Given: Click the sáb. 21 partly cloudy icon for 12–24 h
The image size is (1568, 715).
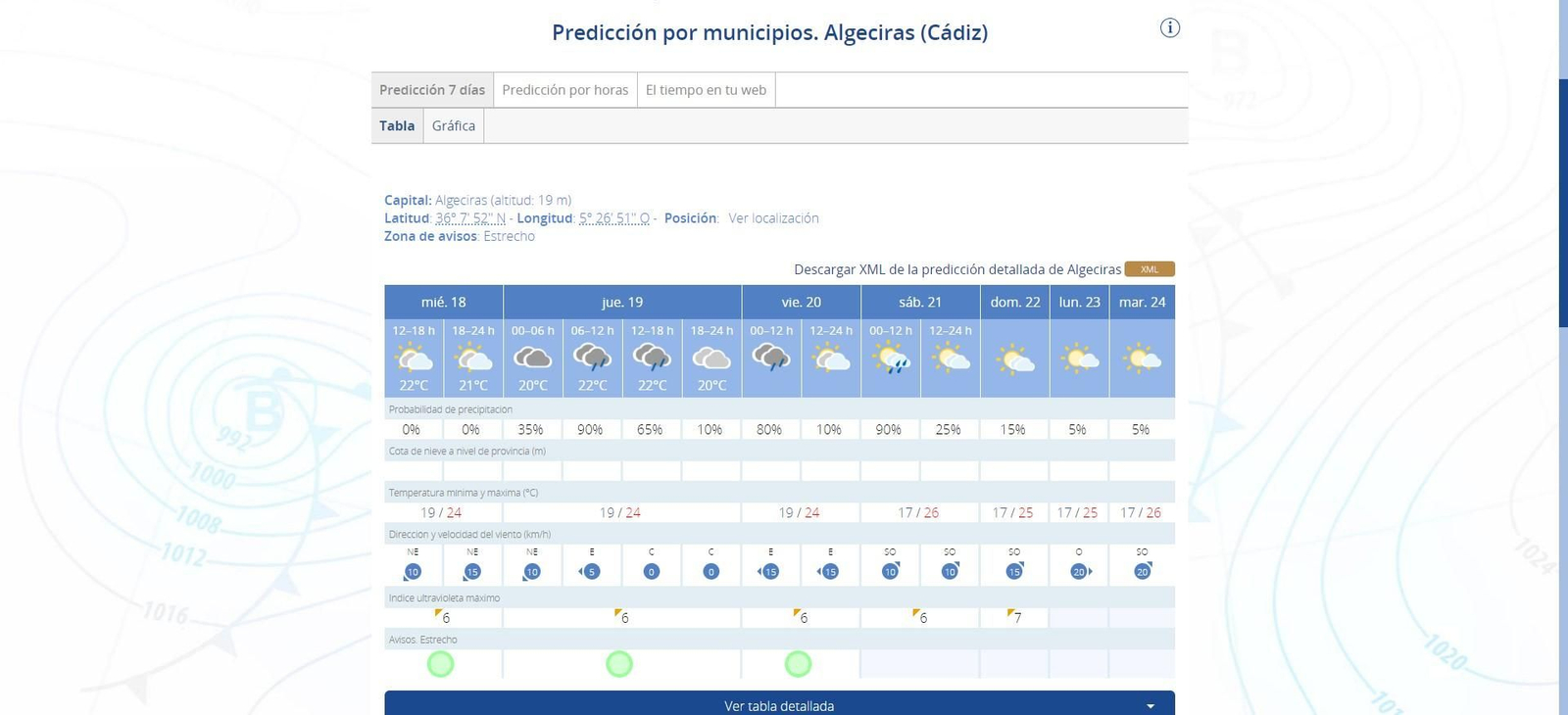Looking at the screenshot, I should pyautogui.click(x=952, y=358).
